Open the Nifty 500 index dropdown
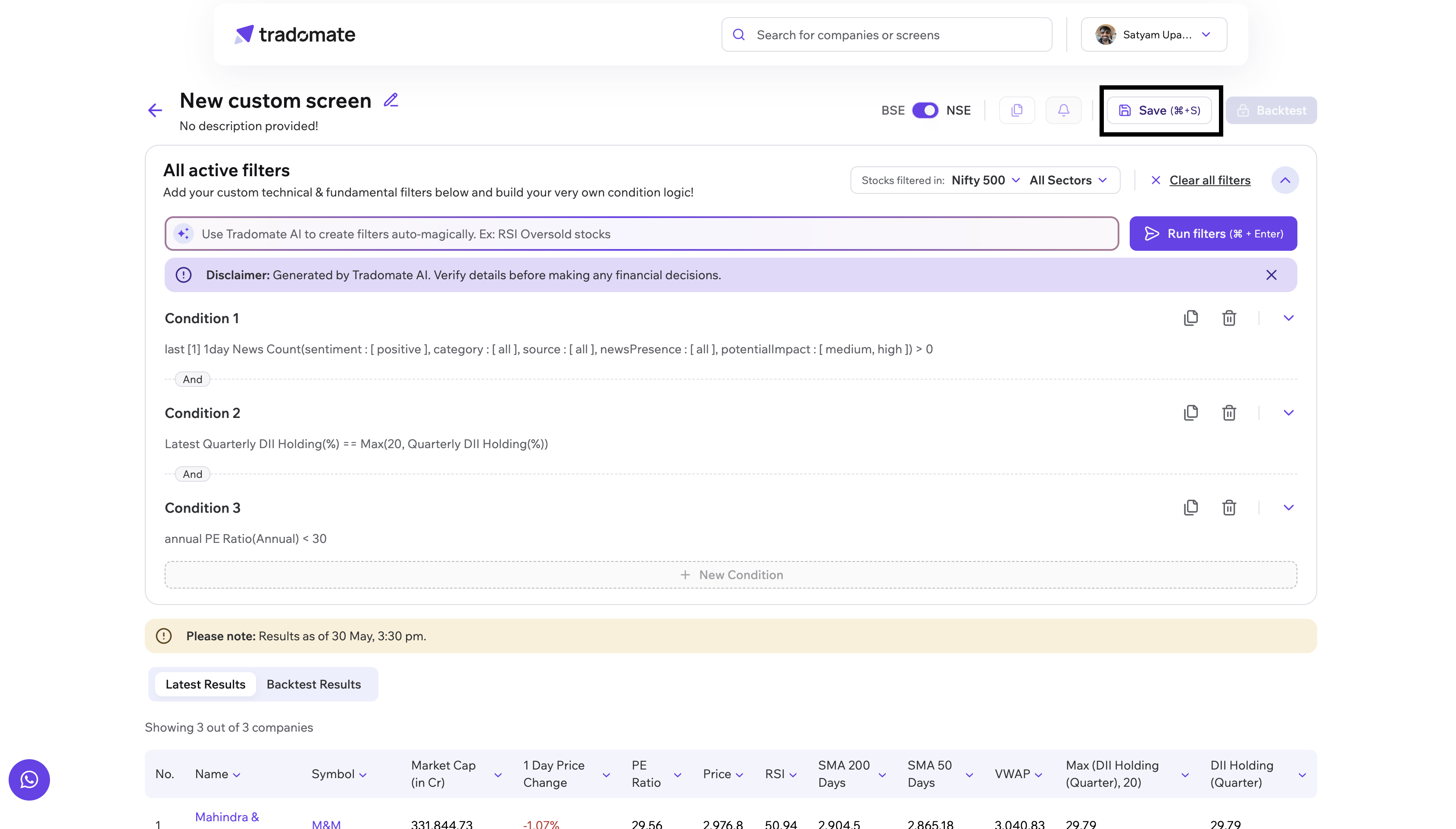Image resolution: width=1456 pixels, height=829 pixels. pyautogui.click(x=985, y=181)
